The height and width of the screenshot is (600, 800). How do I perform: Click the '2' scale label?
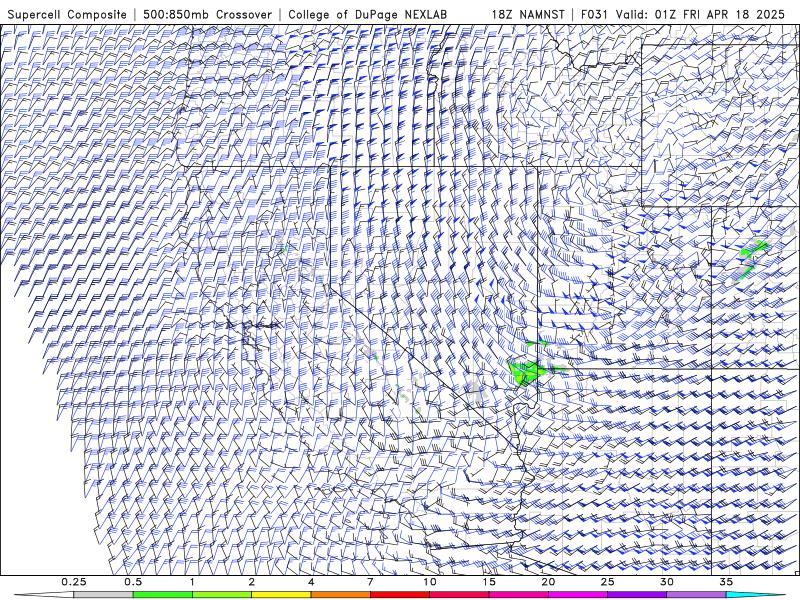point(252,582)
